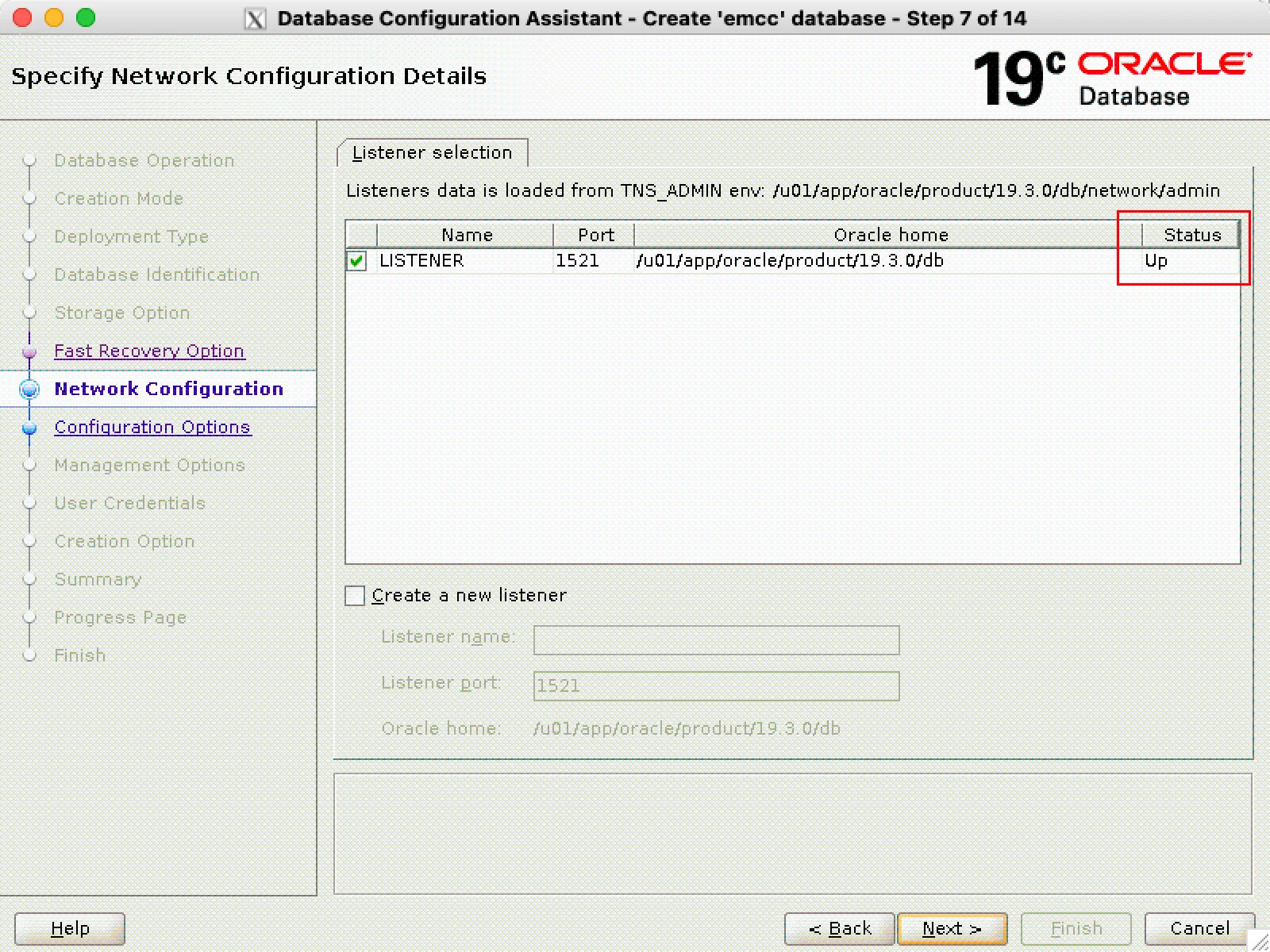Open Help for this wizard
This screenshot has width=1270, height=952.
70,928
